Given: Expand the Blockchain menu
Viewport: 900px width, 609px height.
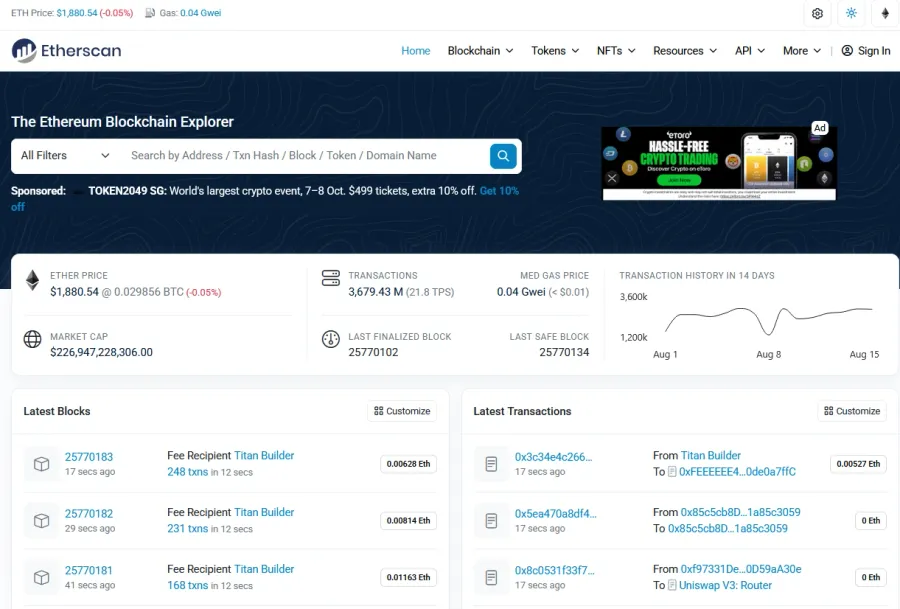Looking at the screenshot, I should (480, 51).
